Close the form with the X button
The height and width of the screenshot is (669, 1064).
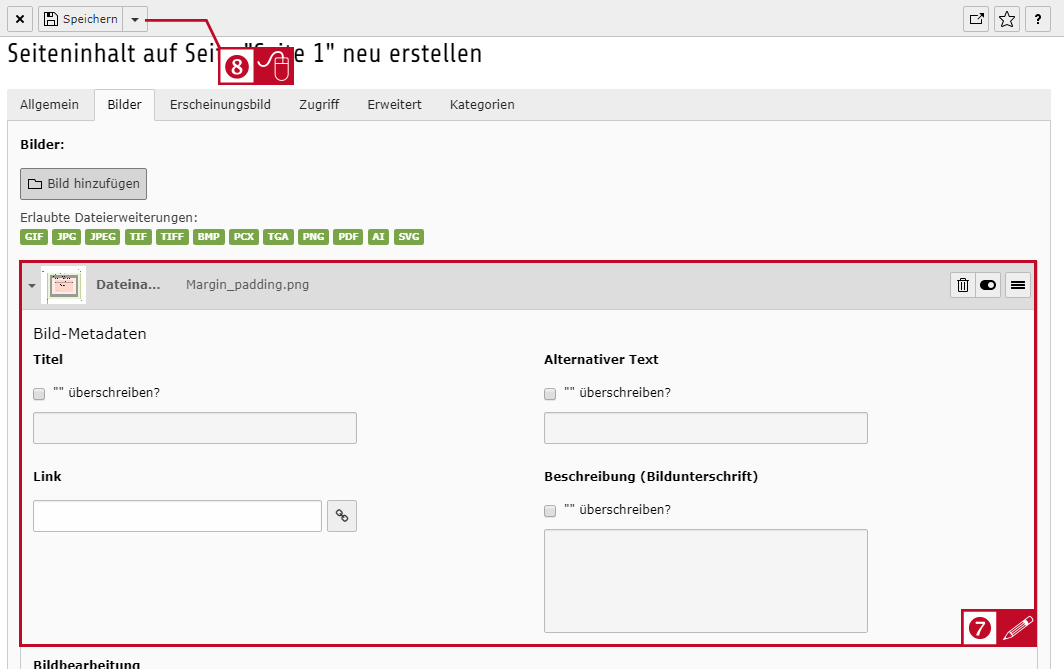coord(20,19)
